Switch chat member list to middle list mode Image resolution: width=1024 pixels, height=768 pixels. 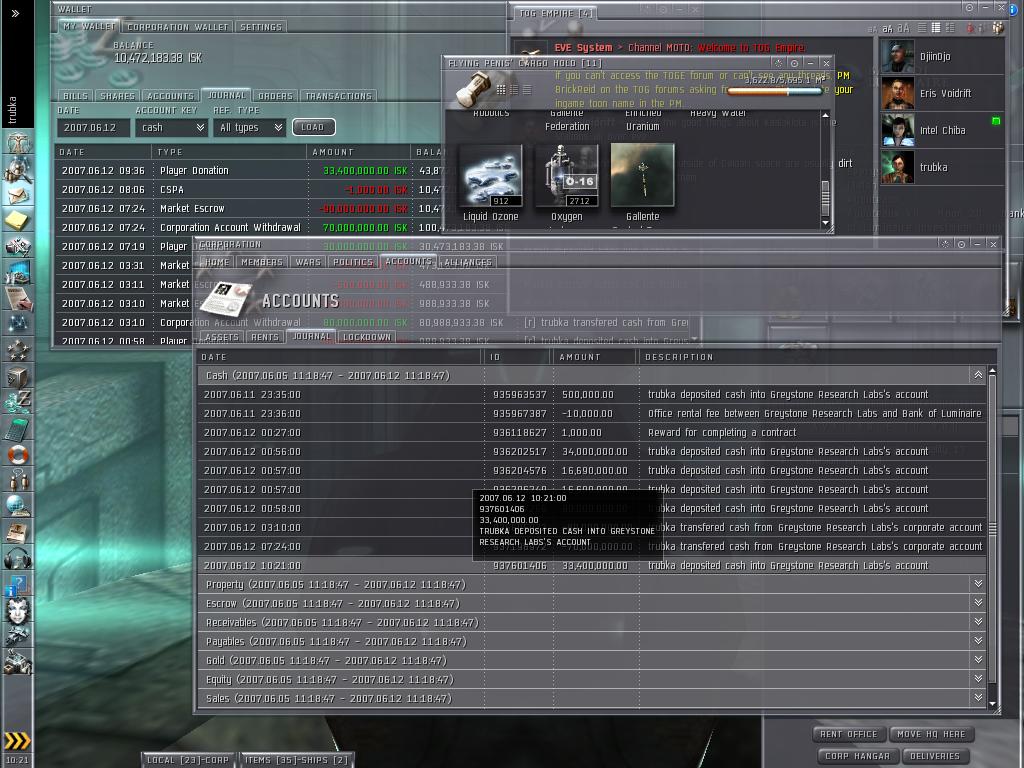click(x=936, y=27)
